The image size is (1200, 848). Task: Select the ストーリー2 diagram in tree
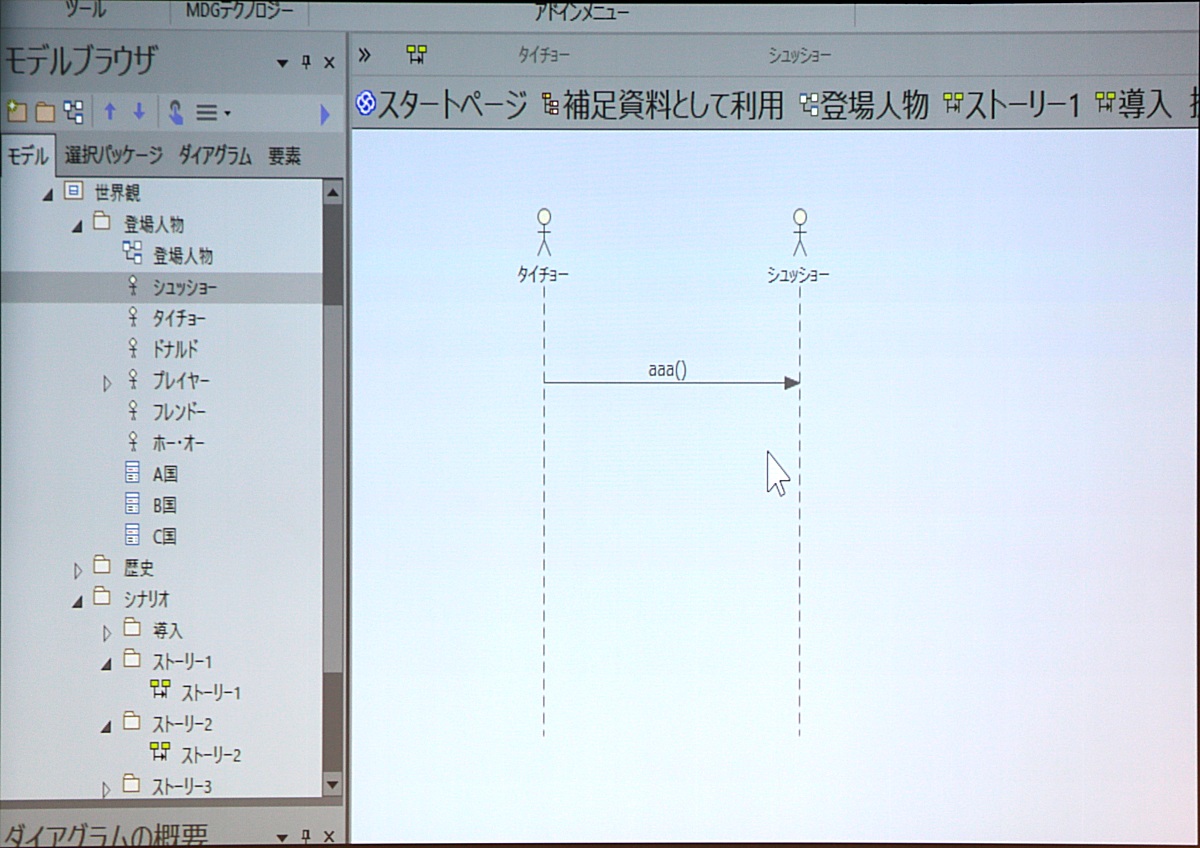[x=210, y=755]
